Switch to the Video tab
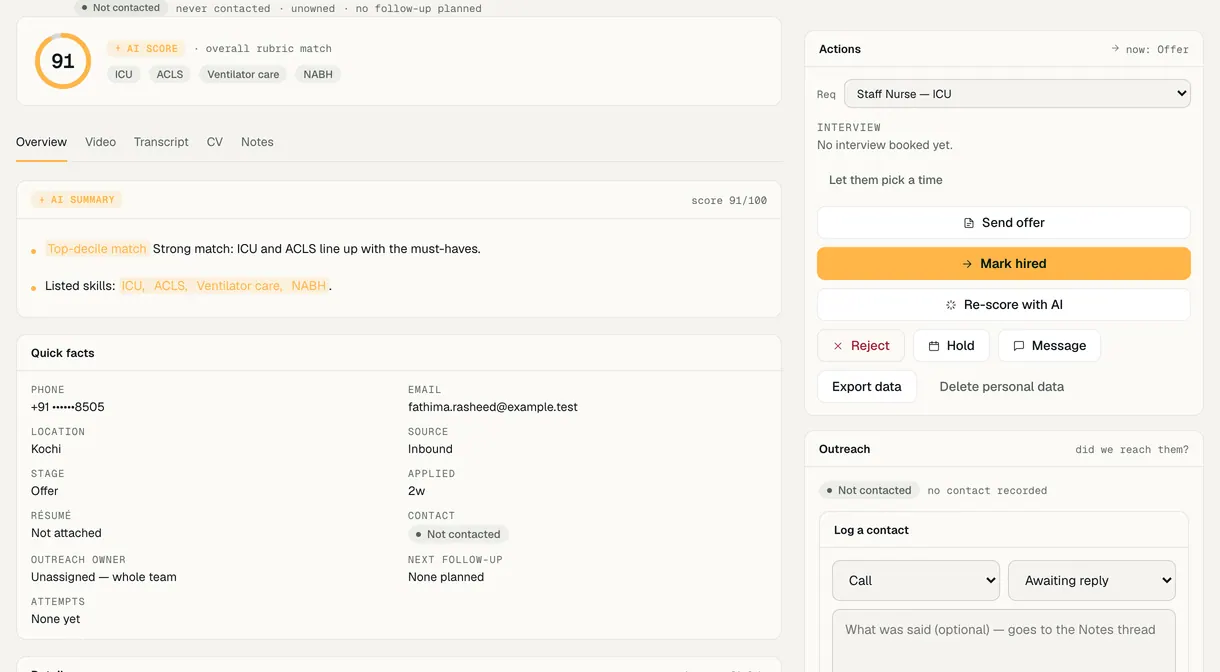Viewport: 1220px width, 672px height. click(100, 142)
